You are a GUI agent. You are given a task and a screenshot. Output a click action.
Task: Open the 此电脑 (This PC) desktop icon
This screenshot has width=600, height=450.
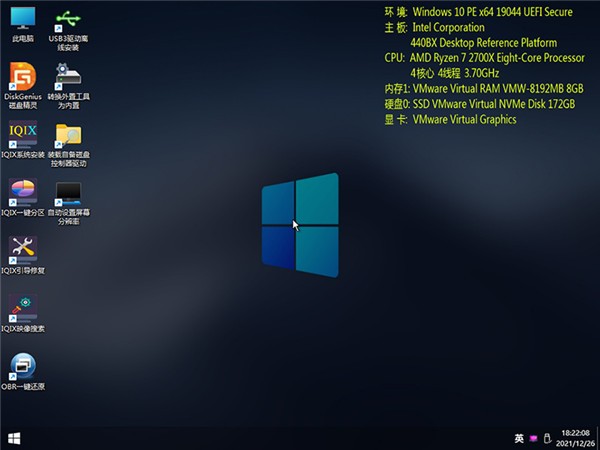22,19
